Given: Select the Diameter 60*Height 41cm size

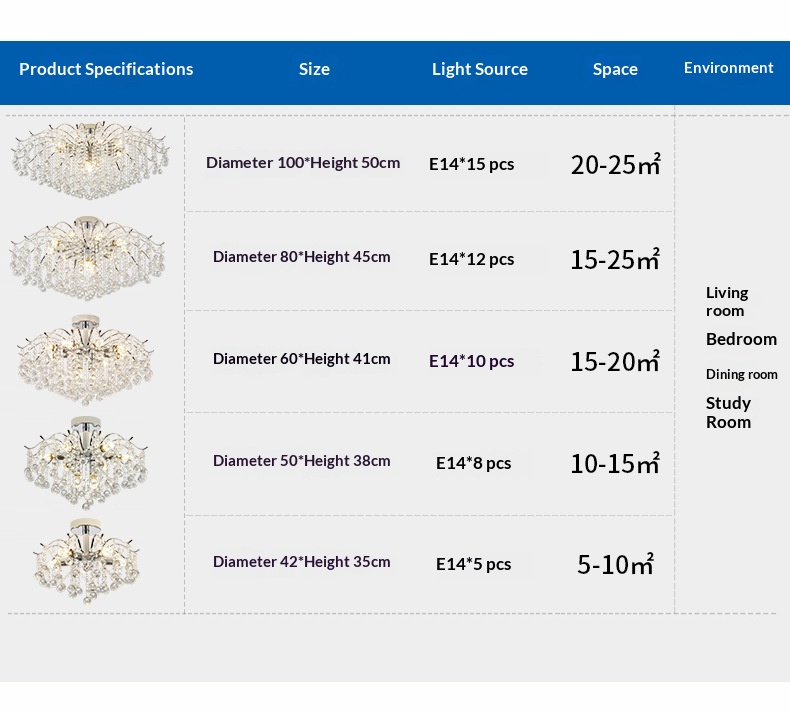Looking at the screenshot, I should [x=302, y=359].
